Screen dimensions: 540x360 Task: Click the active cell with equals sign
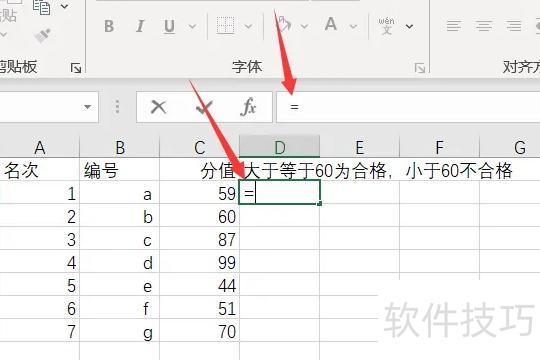pos(280,192)
